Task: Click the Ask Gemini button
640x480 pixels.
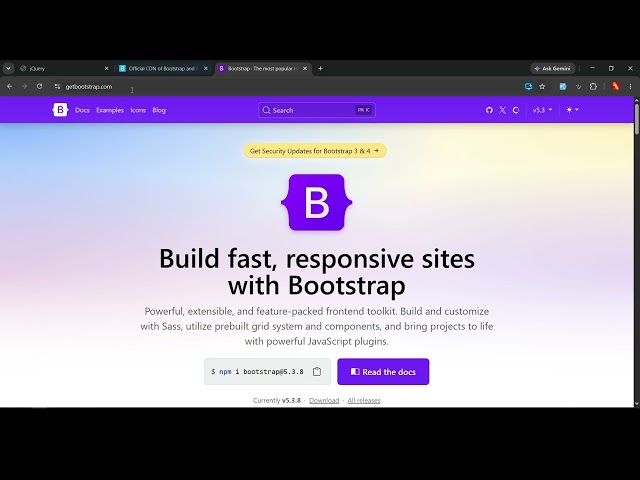Action: point(553,69)
